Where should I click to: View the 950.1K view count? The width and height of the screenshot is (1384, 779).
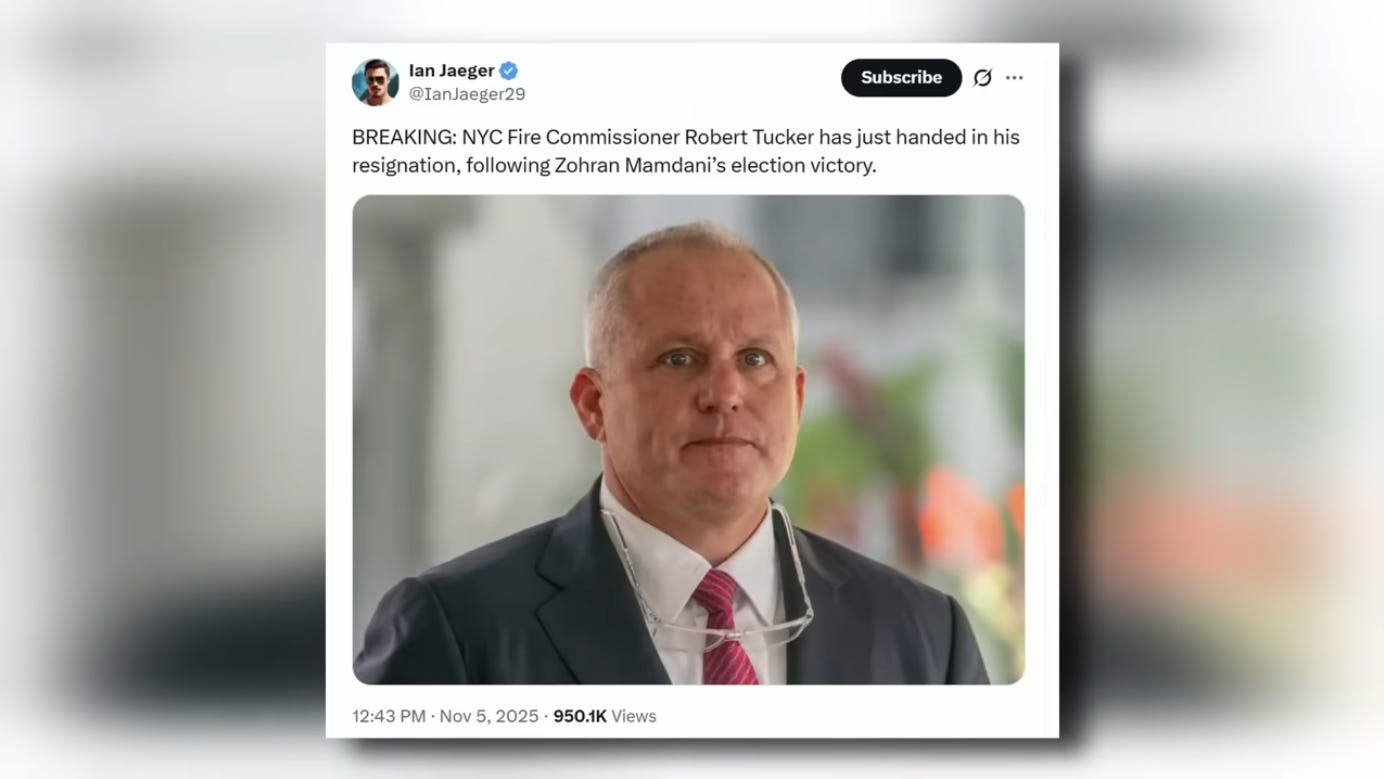580,716
